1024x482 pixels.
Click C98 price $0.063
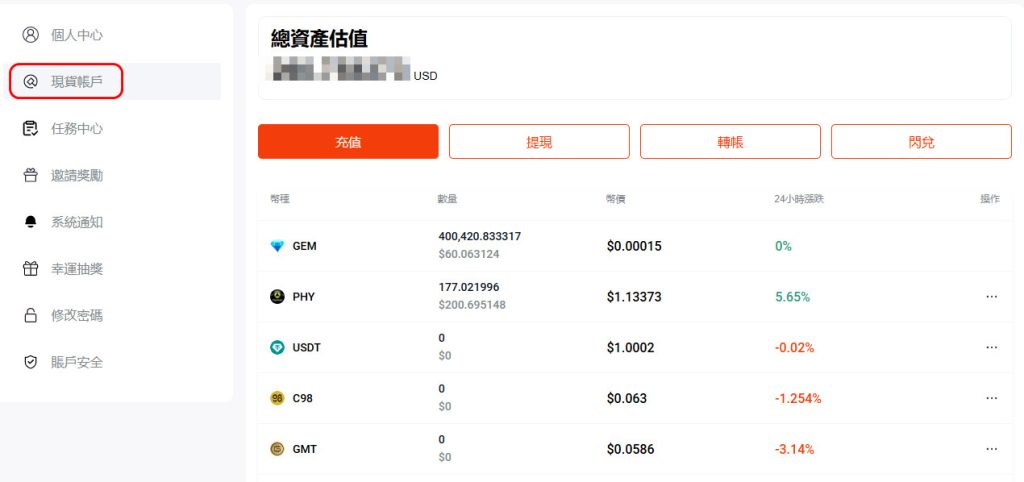tap(627, 398)
